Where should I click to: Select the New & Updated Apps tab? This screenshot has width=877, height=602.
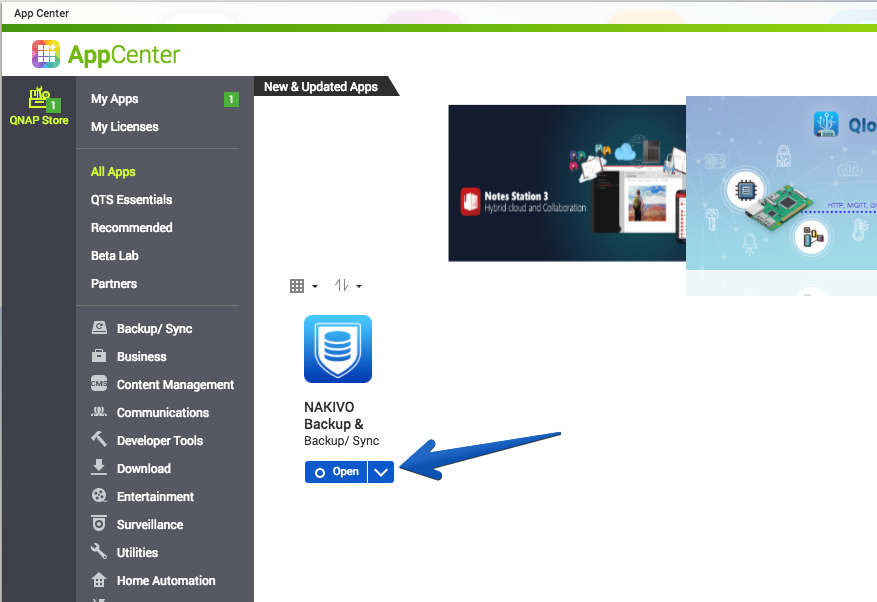(x=321, y=87)
